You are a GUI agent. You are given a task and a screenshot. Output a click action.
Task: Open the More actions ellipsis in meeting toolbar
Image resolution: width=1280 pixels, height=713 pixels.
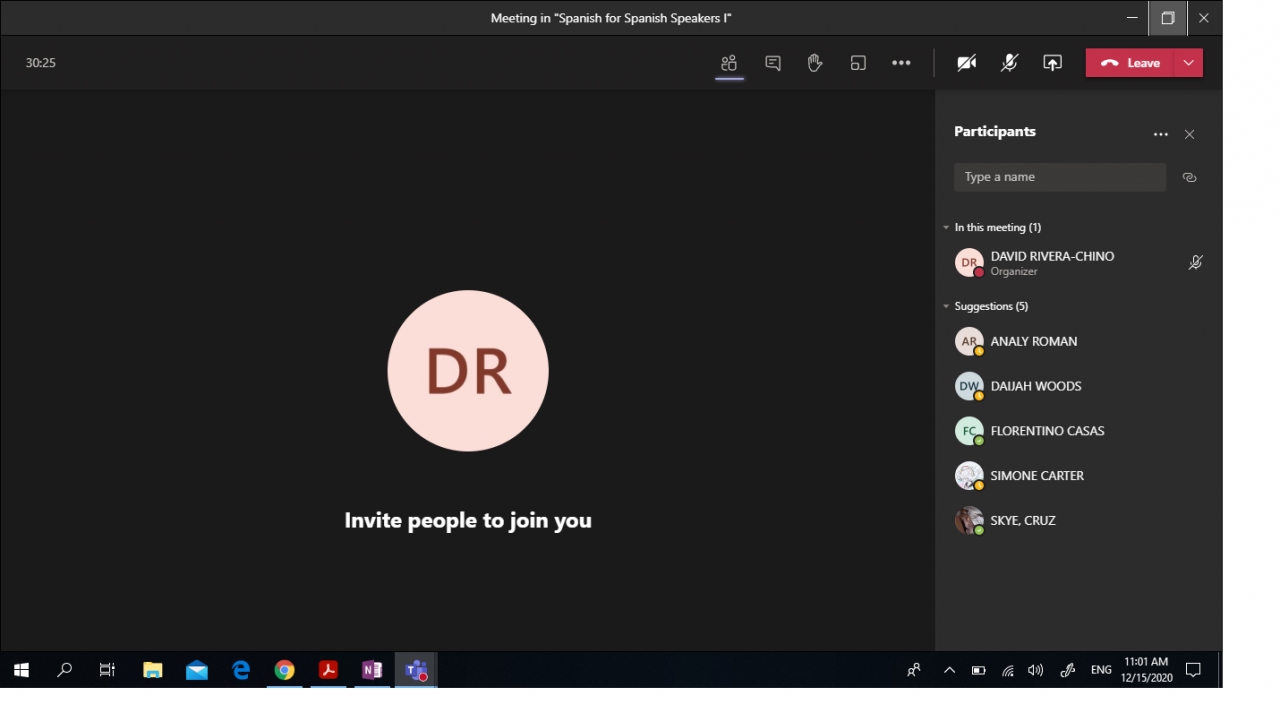[x=901, y=63]
